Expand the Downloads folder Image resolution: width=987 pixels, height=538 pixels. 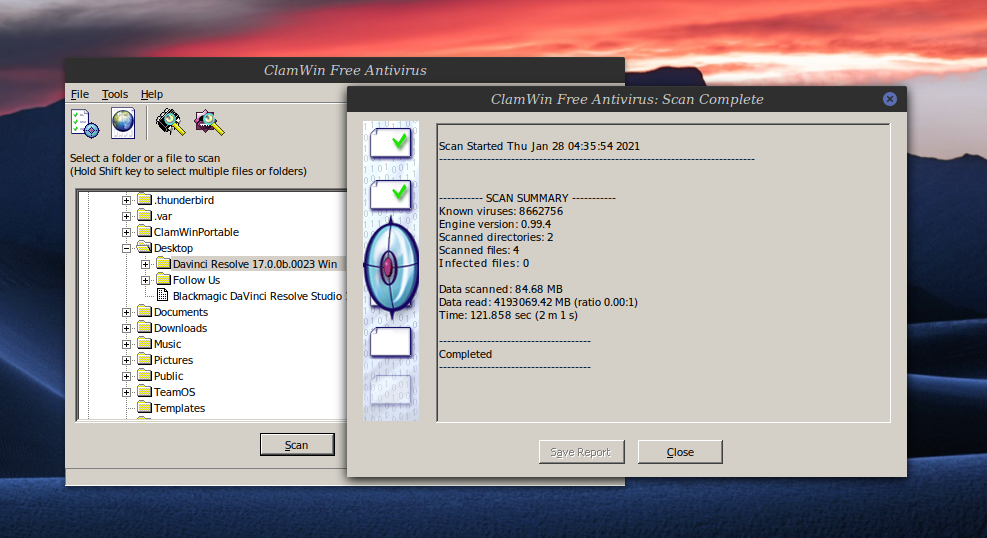click(x=127, y=328)
